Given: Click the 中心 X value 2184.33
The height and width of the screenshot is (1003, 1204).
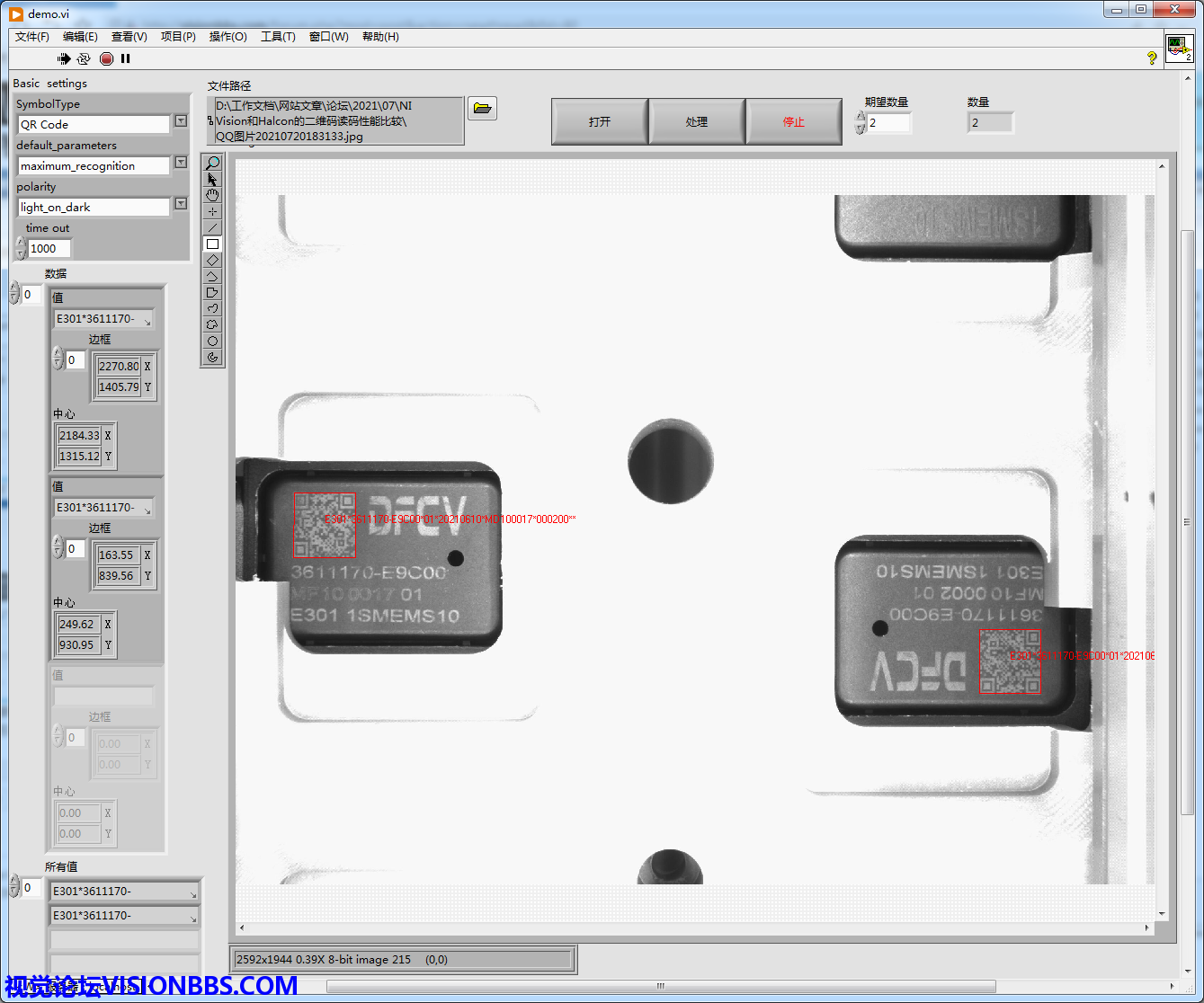Looking at the screenshot, I should click(x=79, y=435).
